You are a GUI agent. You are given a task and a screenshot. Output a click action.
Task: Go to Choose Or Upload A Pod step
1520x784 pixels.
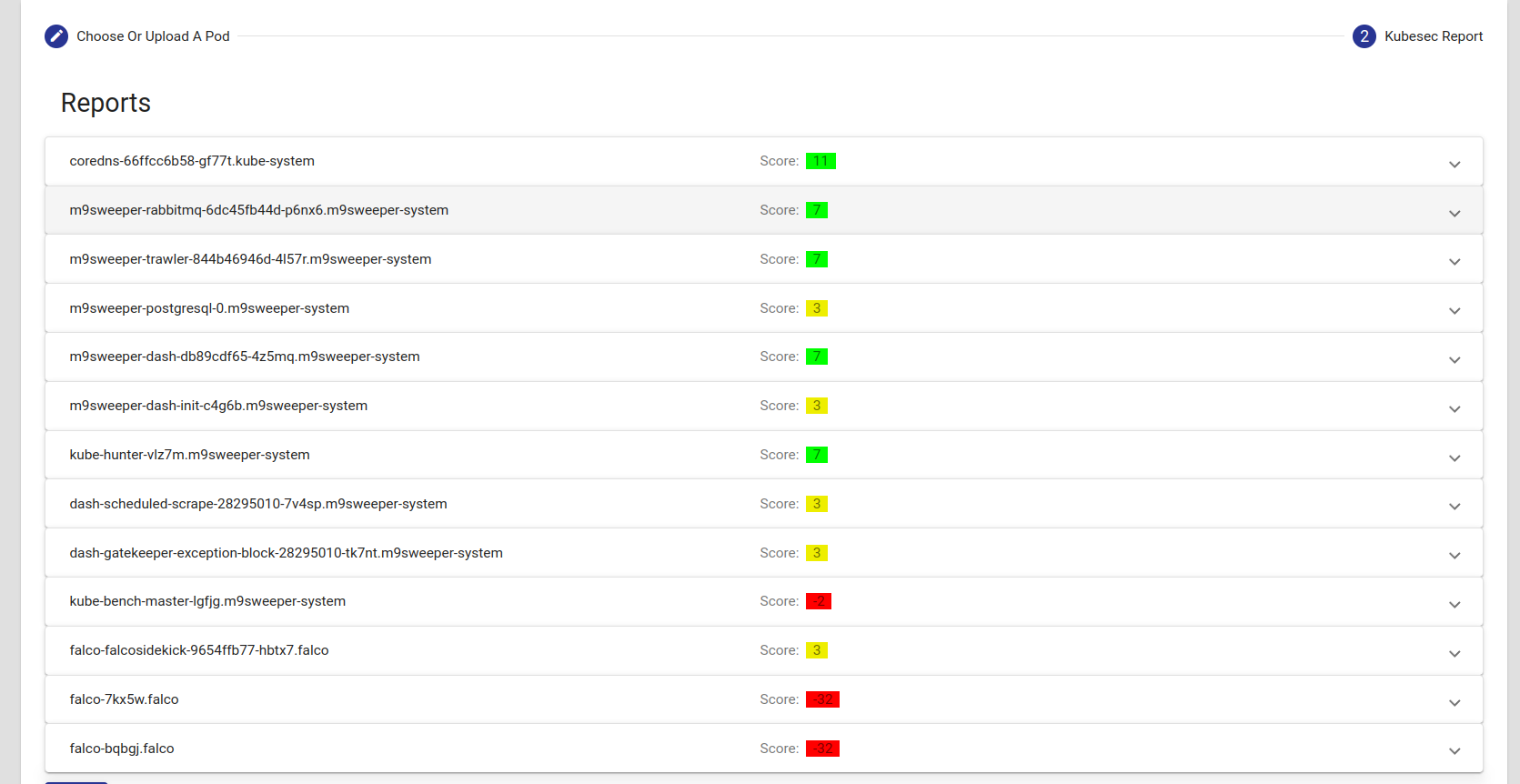point(153,36)
